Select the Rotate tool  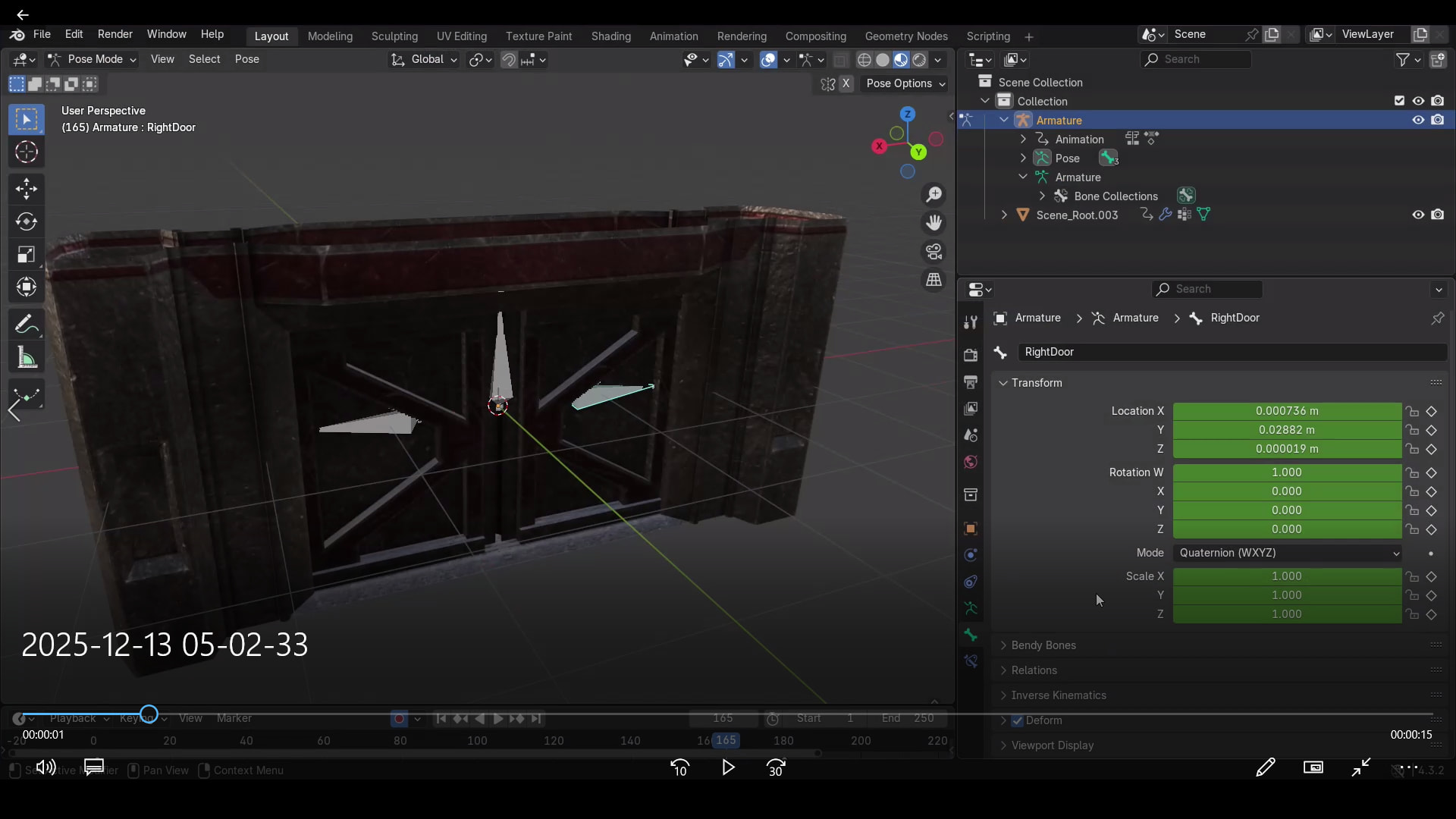(x=27, y=221)
